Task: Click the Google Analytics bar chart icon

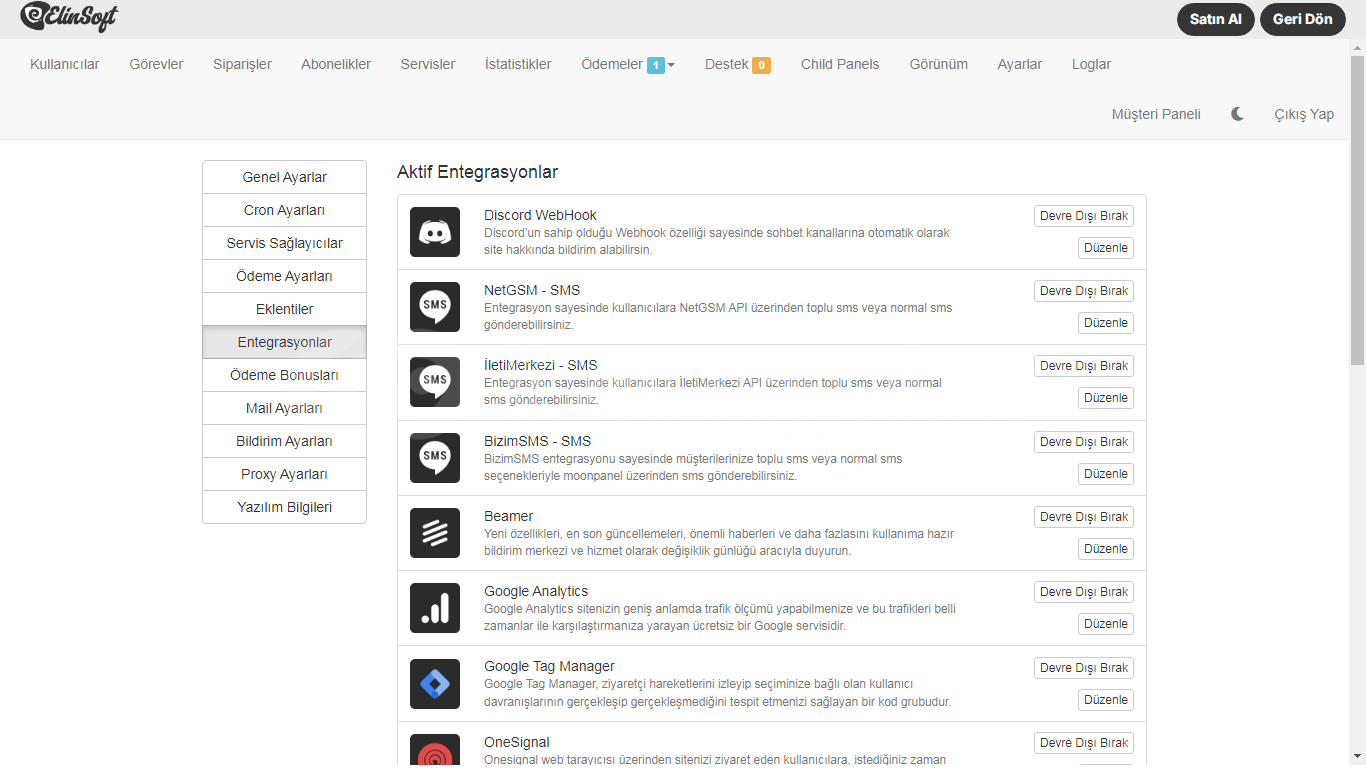Action: tap(435, 608)
